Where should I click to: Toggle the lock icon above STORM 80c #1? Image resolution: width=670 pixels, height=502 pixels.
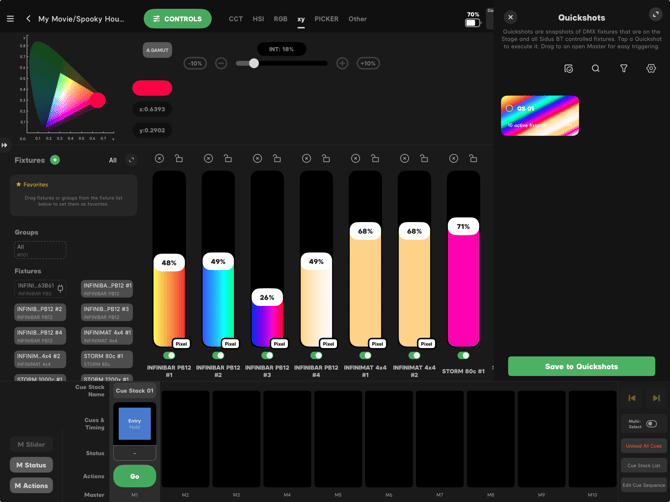click(473, 159)
